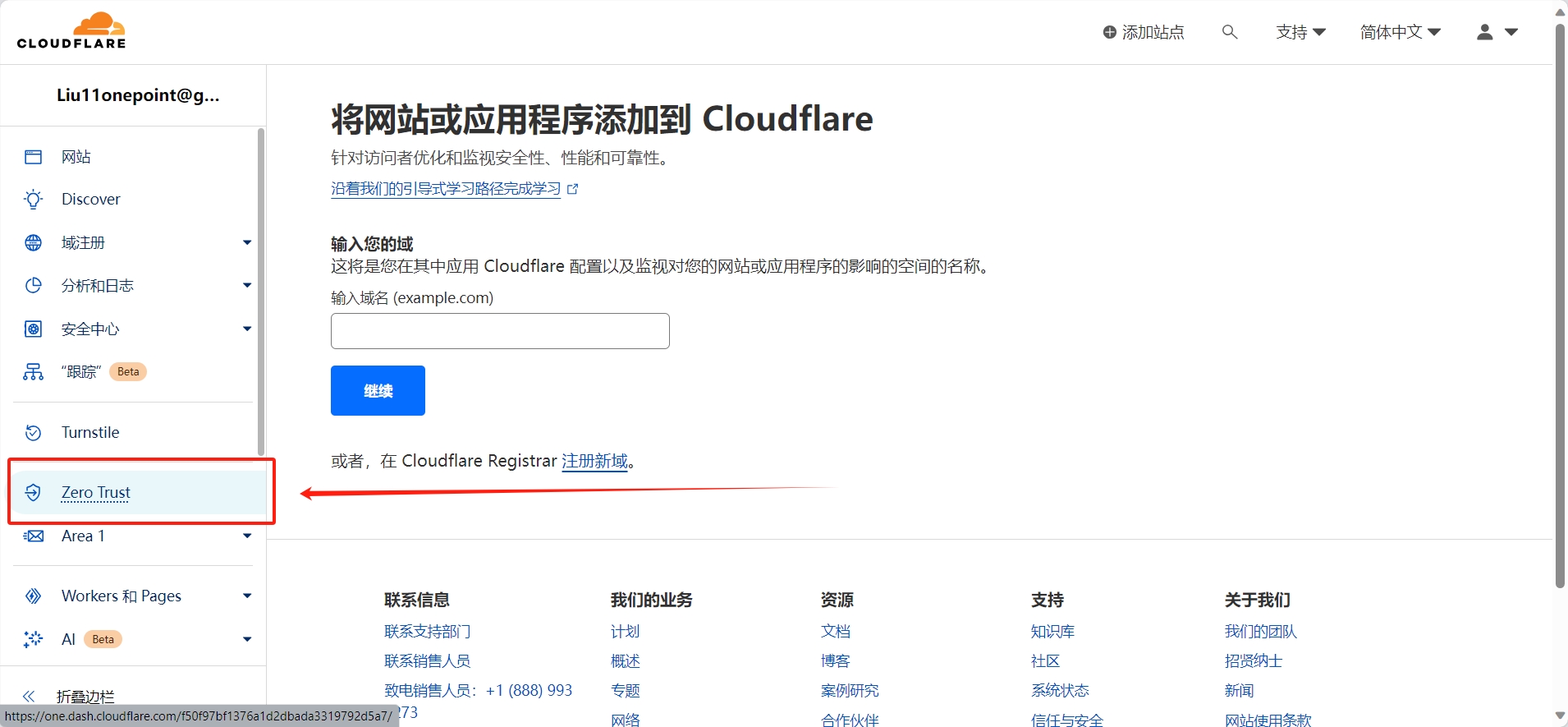The width and height of the screenshot is (1568, 727).
Task: Click the 分析和日志 chart icon
Action: 33,285
